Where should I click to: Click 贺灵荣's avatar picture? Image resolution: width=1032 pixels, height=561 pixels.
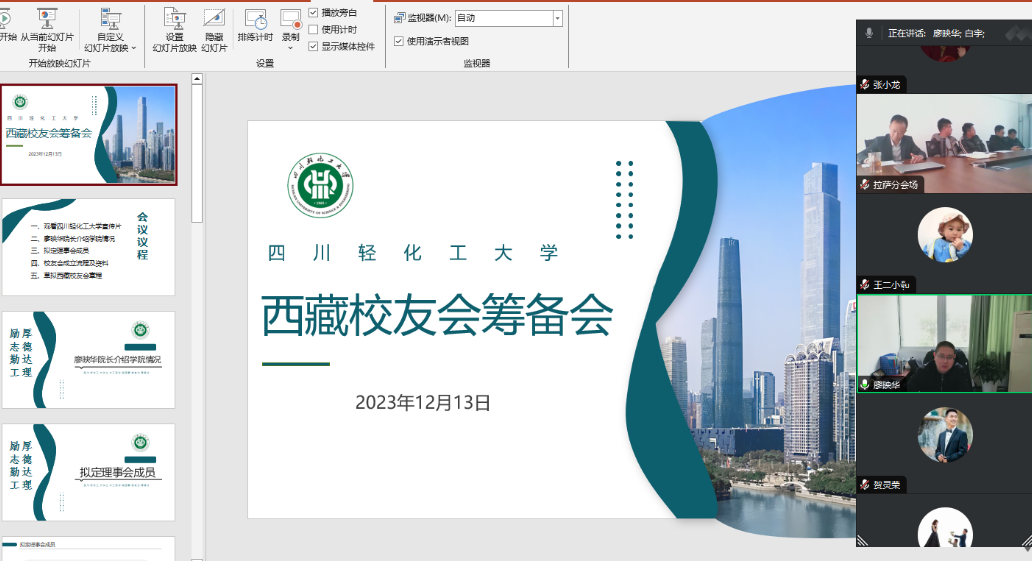(945, 435)
